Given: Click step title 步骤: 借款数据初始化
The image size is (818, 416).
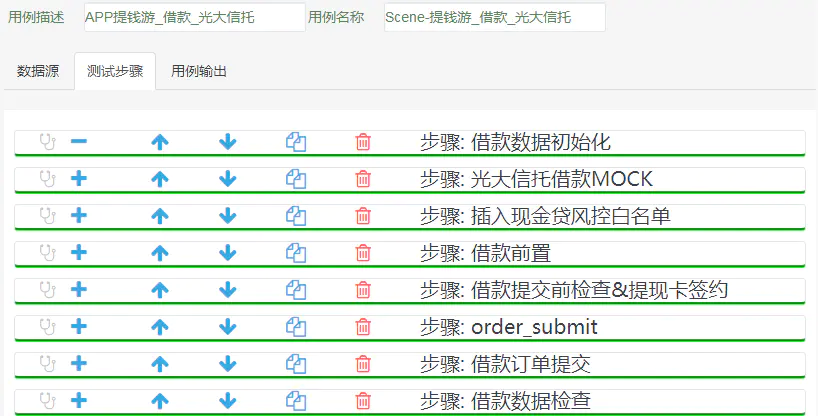Looking at the screenshot, I should 515,142.
